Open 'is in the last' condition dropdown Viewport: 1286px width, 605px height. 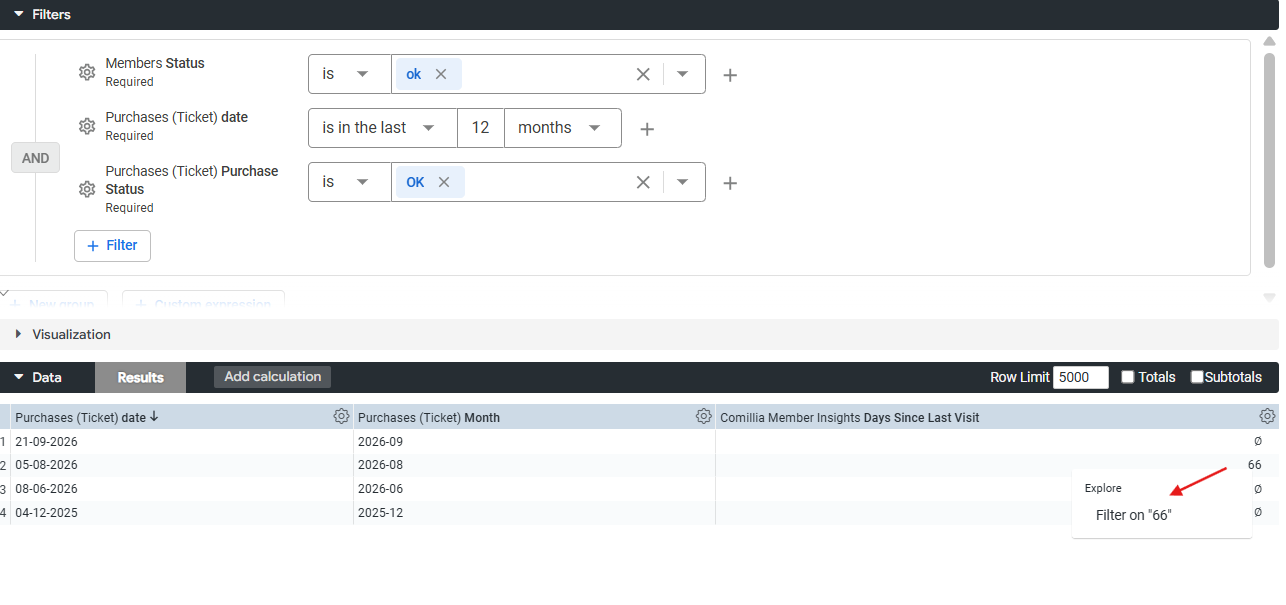coord(383,128)
